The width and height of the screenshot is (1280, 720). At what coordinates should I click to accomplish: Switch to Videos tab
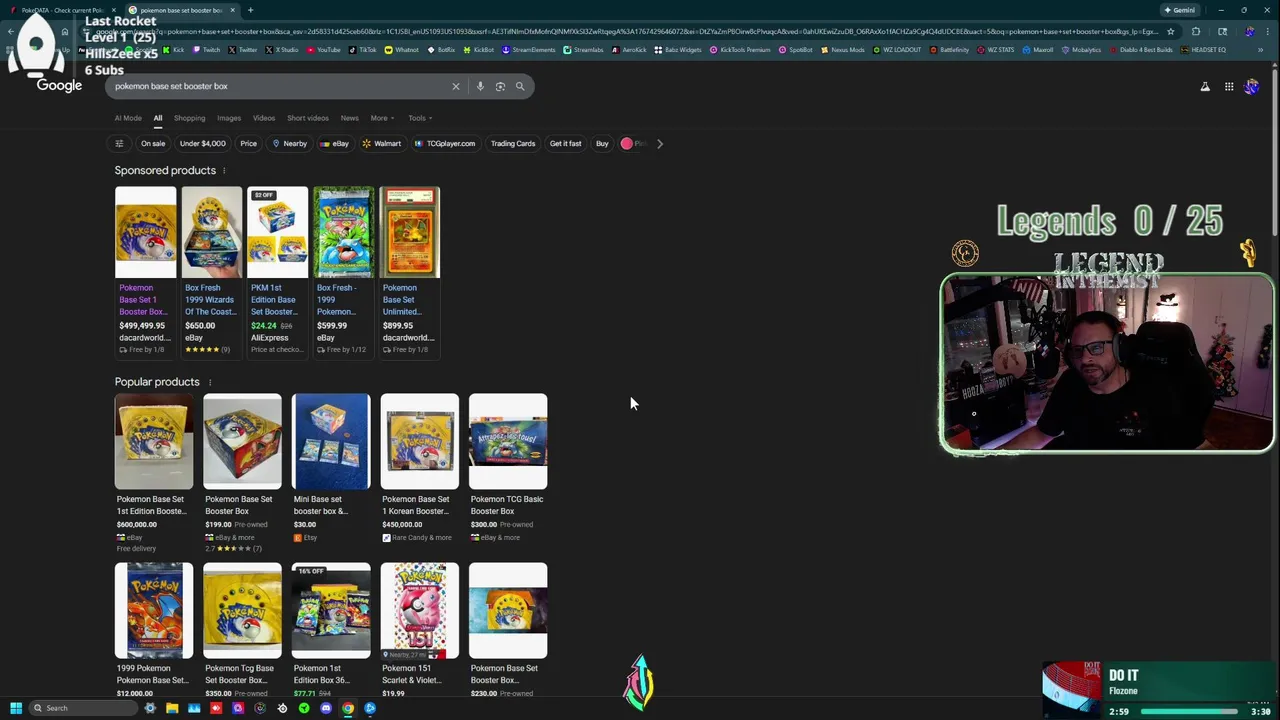point(264,118)
